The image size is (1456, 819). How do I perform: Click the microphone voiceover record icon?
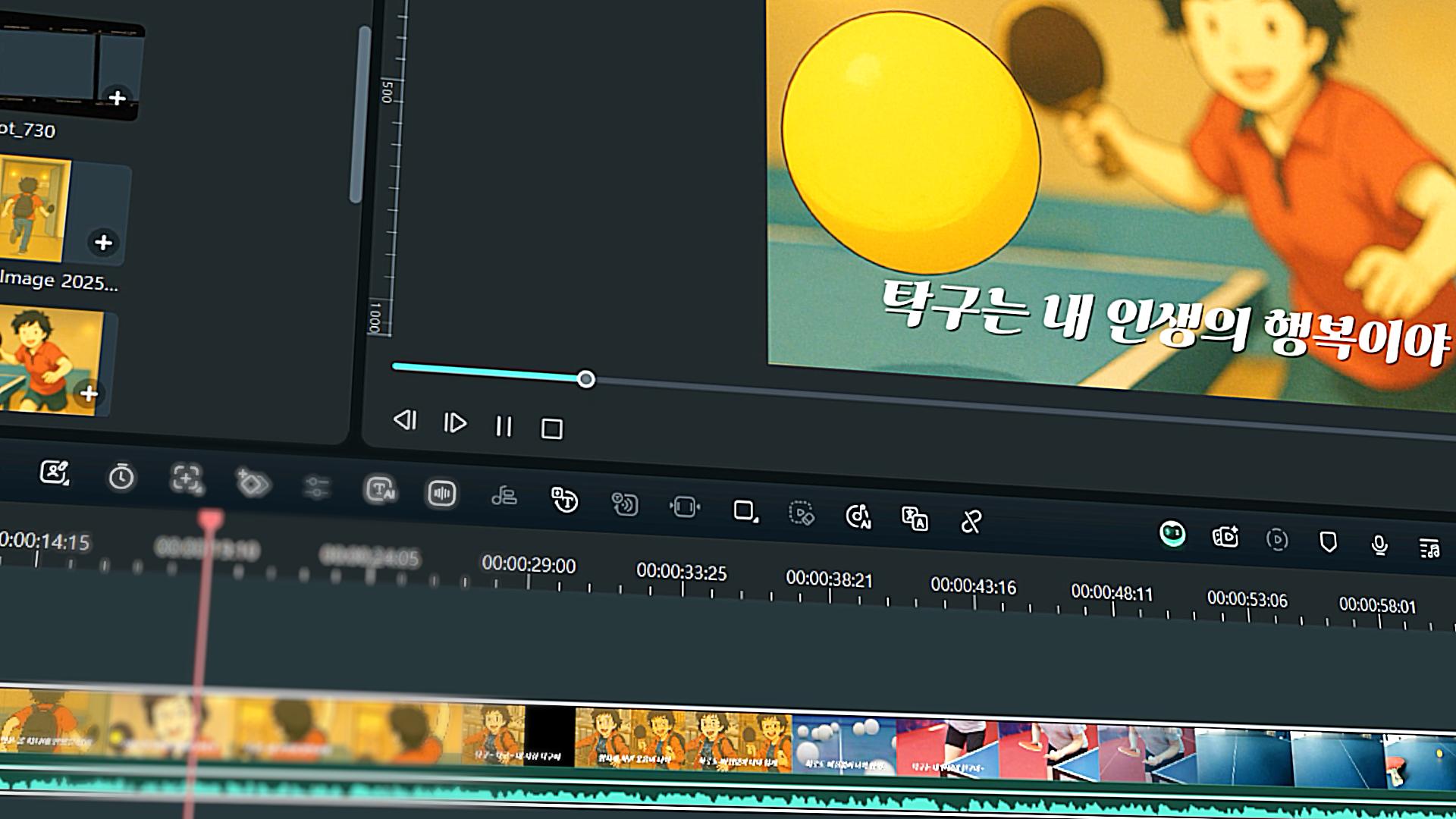[1379, 544]
